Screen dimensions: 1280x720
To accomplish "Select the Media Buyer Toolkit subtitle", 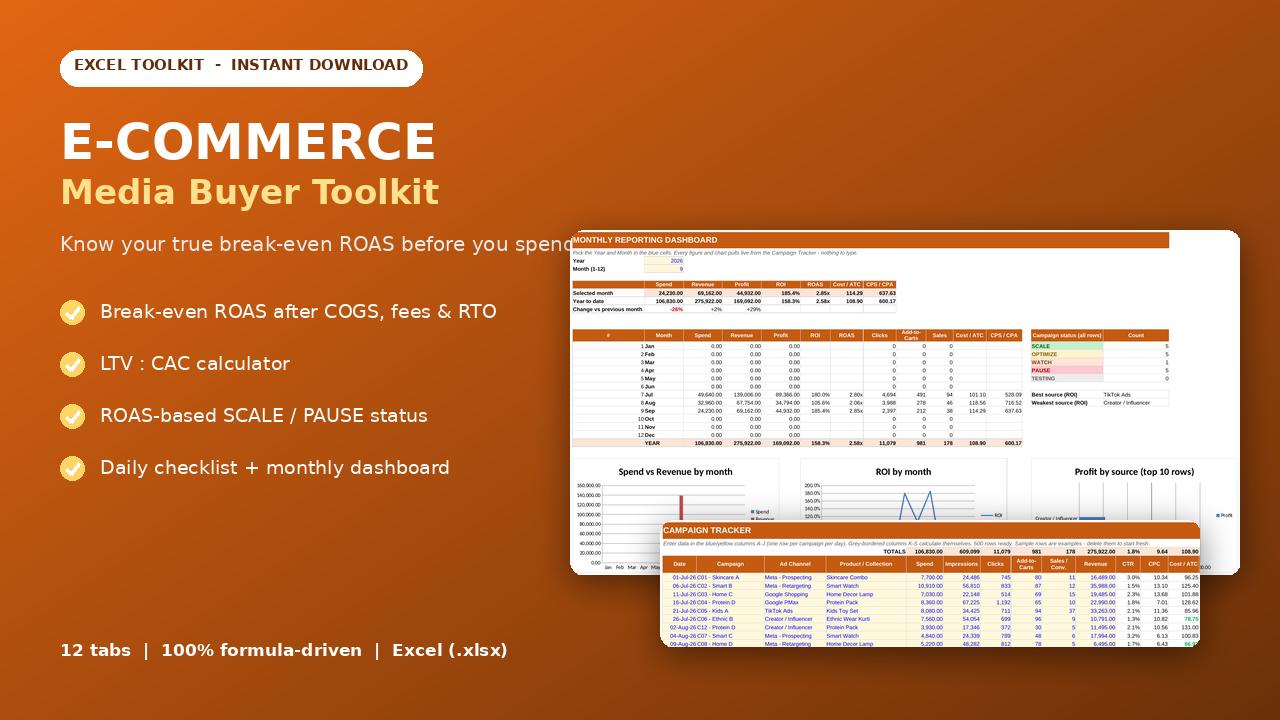I will pos(249,192).
